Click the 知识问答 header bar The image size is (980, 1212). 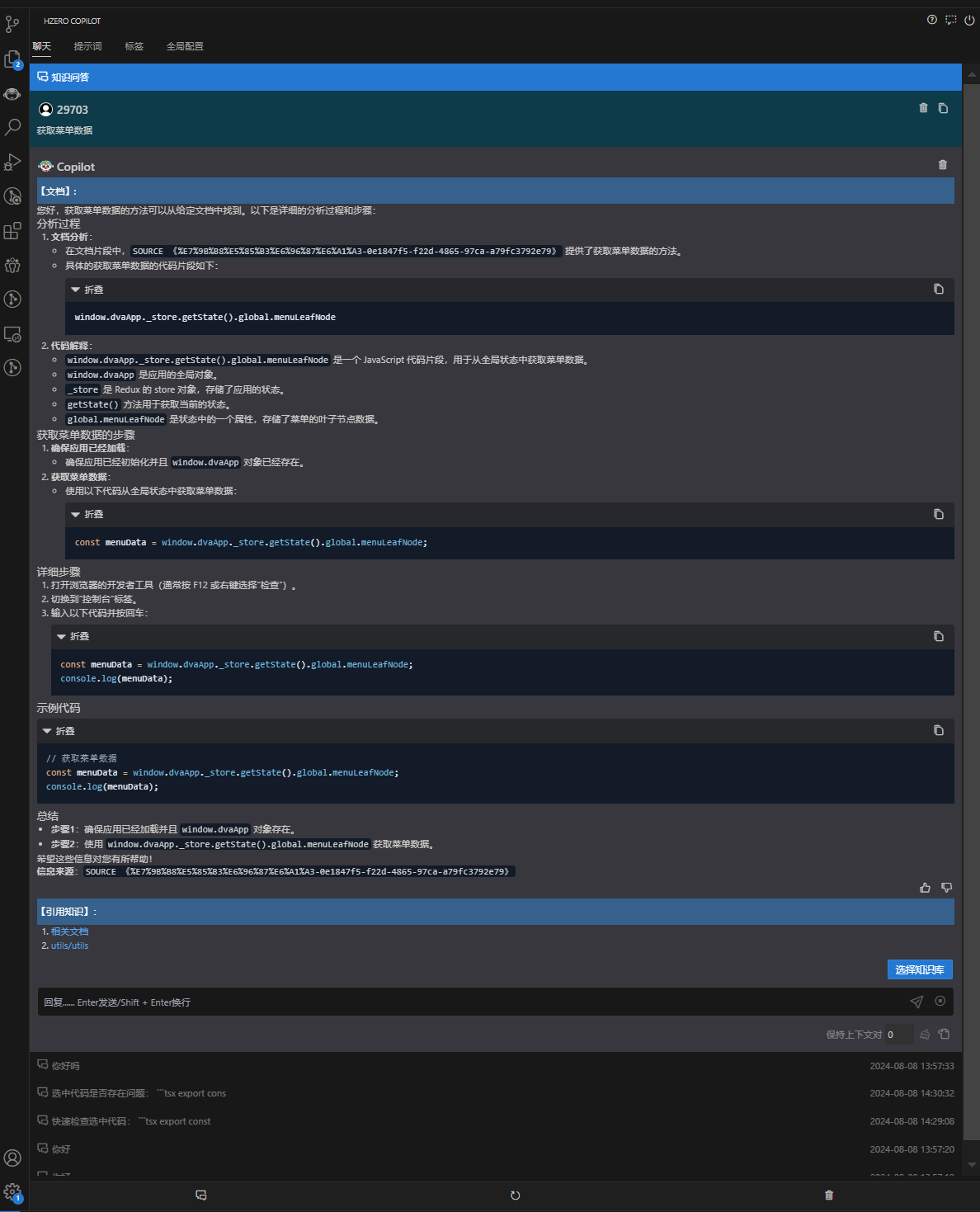coord(496,77)
